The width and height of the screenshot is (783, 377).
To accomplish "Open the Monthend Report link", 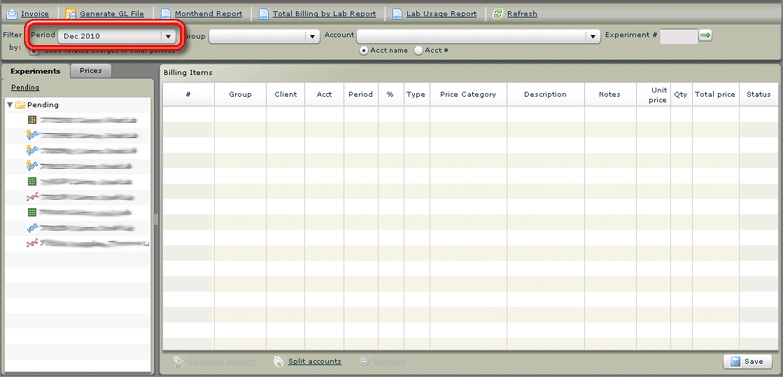I will (208, 14).
